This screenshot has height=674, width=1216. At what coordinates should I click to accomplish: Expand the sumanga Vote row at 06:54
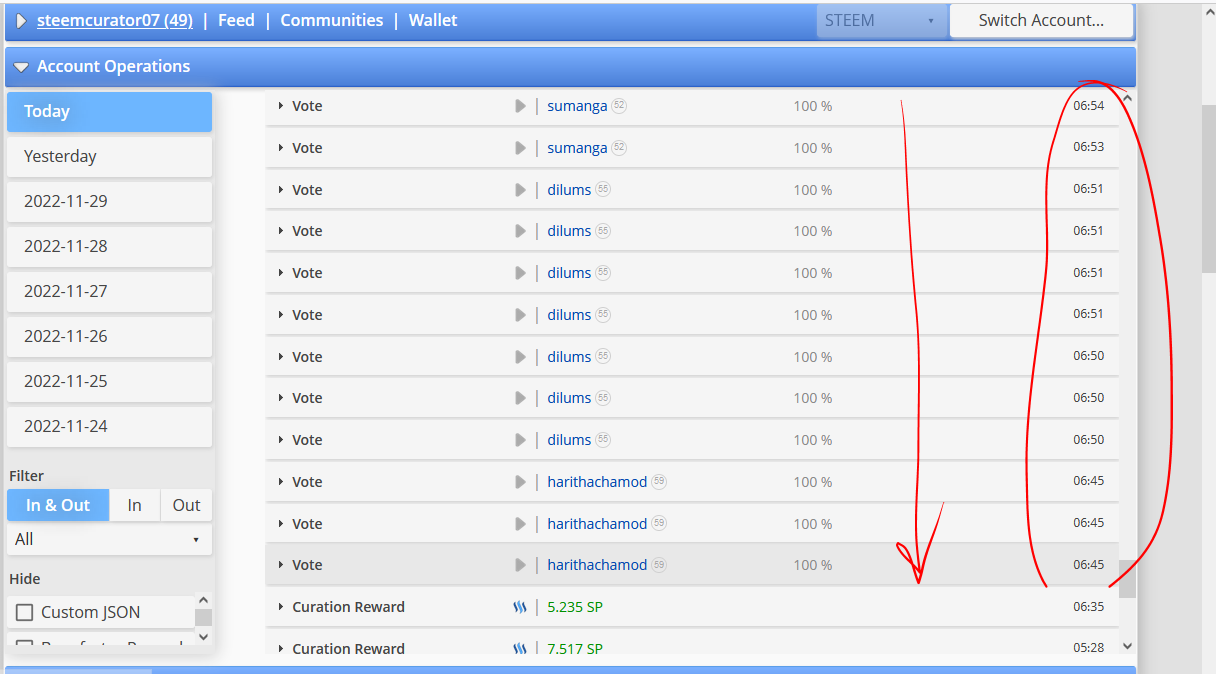280,106
